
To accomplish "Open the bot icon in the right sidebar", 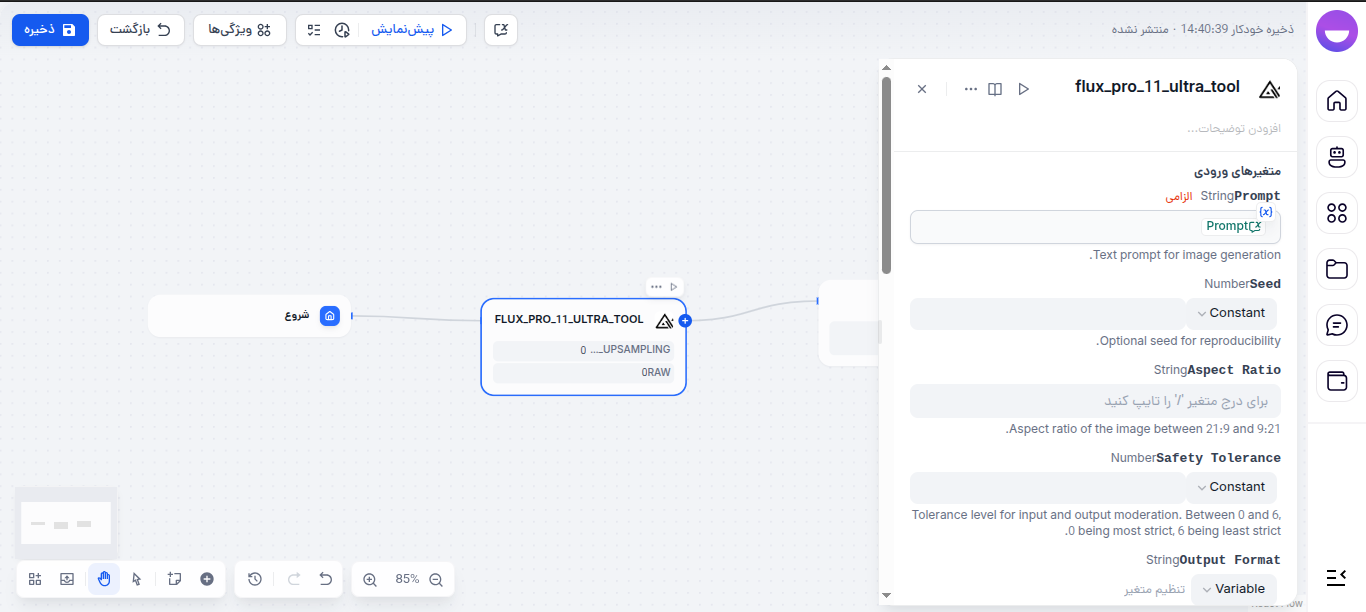I will (1337, 157).
